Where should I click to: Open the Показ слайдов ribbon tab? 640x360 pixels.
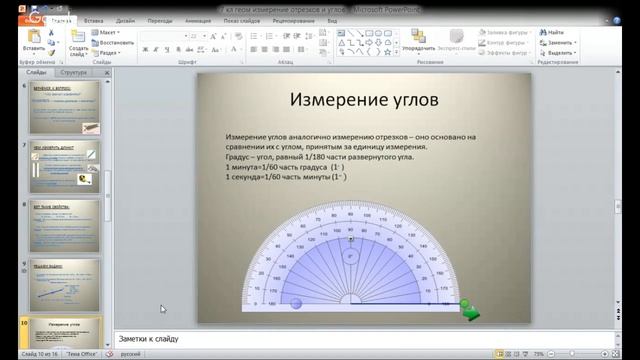tap(242, 21)
